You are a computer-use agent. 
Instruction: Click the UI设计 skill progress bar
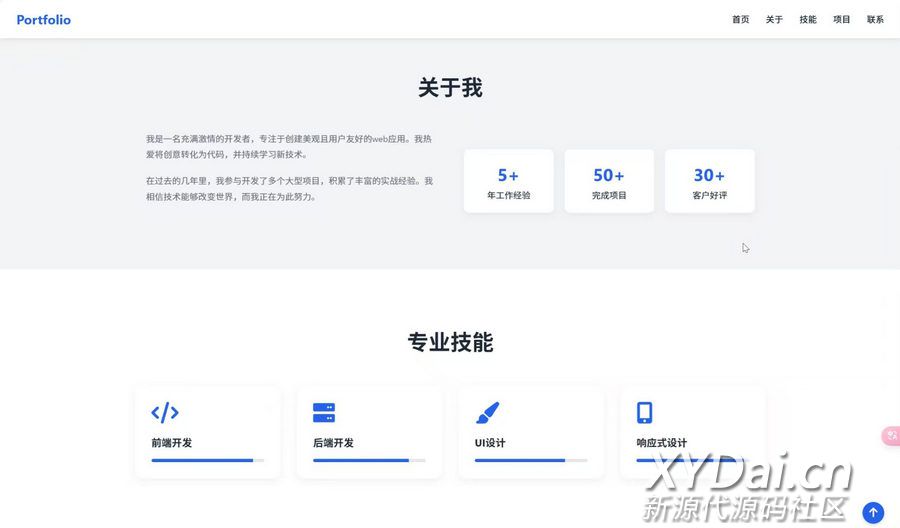pyautogui.click(x=530, y=460)
